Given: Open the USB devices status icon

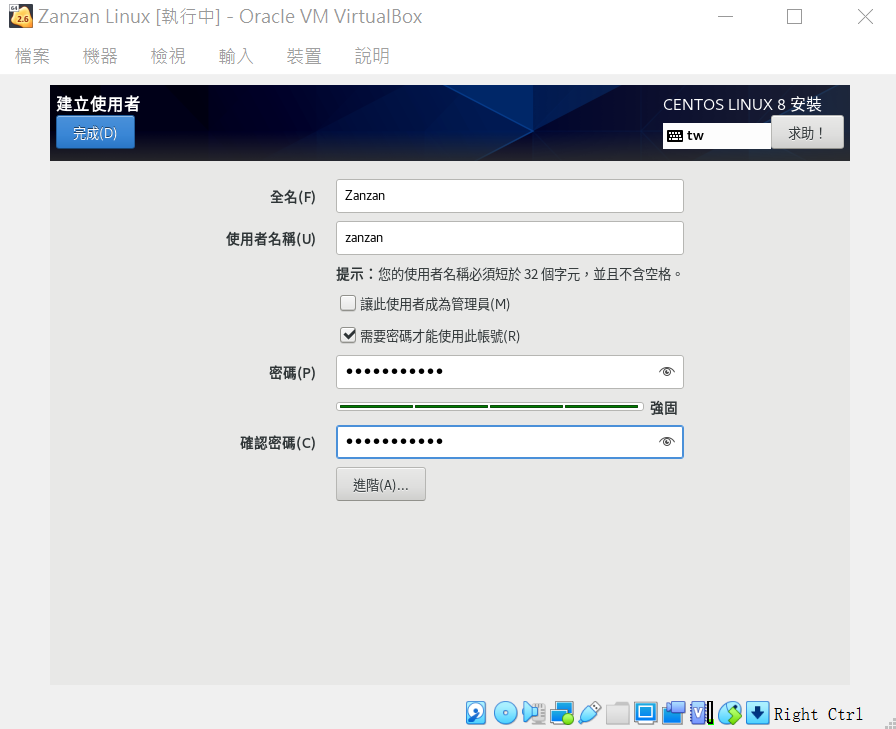Looking at the screenshot, I should click(590, 713).
